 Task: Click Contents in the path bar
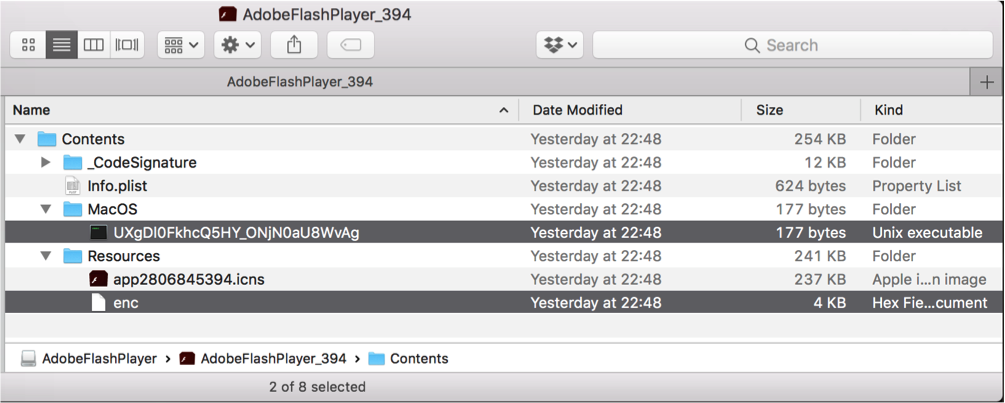pyautogui.click(x=408, y=358)
